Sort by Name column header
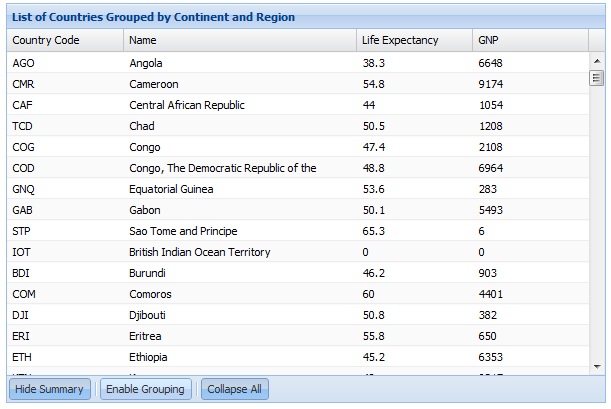The image size is (611, 409). click(239, 40)
